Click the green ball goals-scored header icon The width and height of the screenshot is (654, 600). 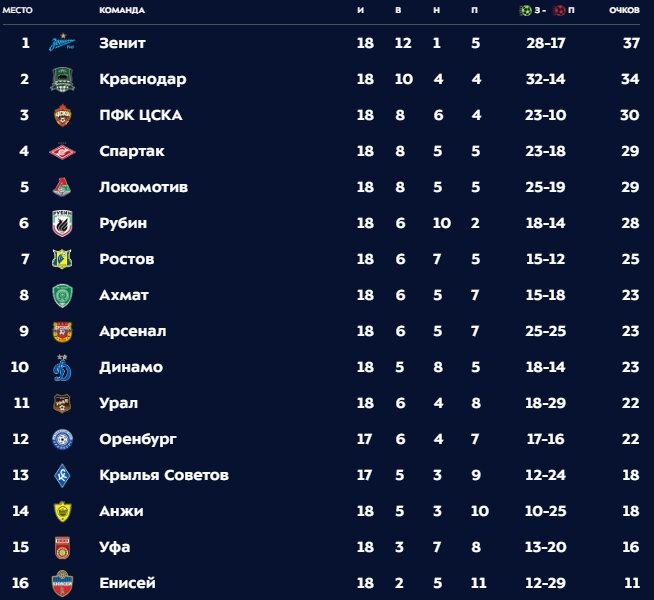pyautogui.click(x=525, y=10)
